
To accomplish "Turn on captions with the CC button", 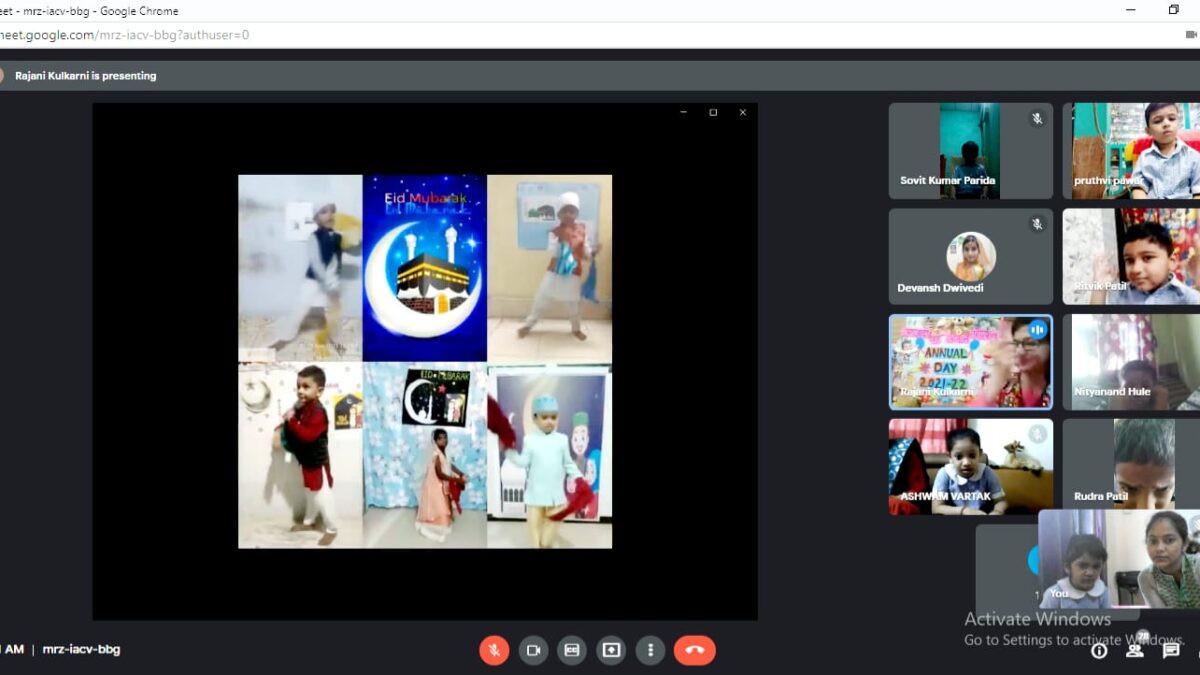I will click(572, 650).
